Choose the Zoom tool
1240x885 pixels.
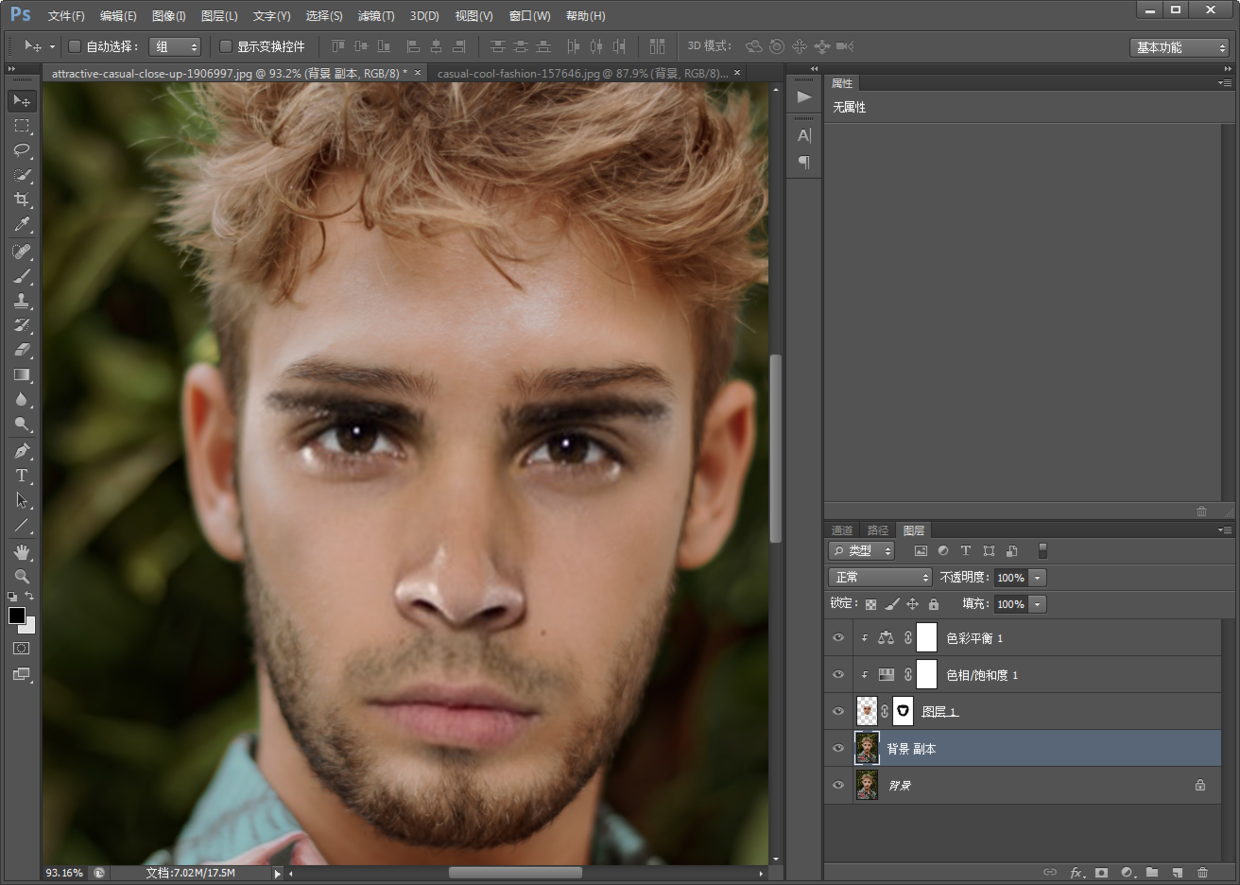point(22,576)
